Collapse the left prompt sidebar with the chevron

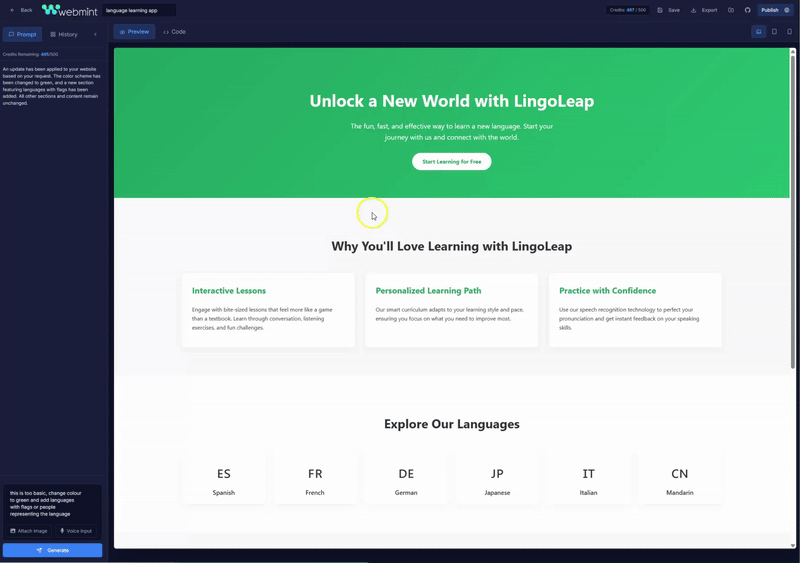(x=96, y=34)
